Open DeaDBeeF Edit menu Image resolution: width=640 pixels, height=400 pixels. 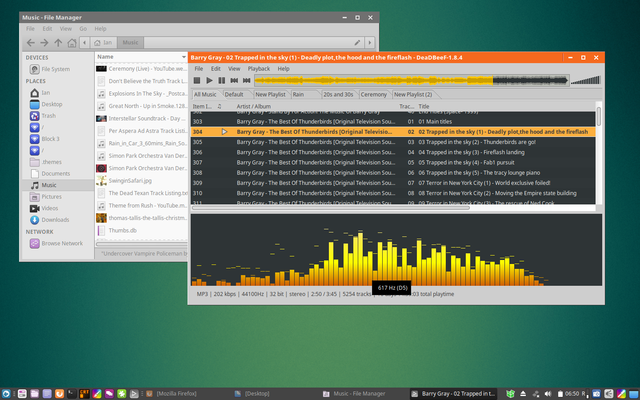216,69
